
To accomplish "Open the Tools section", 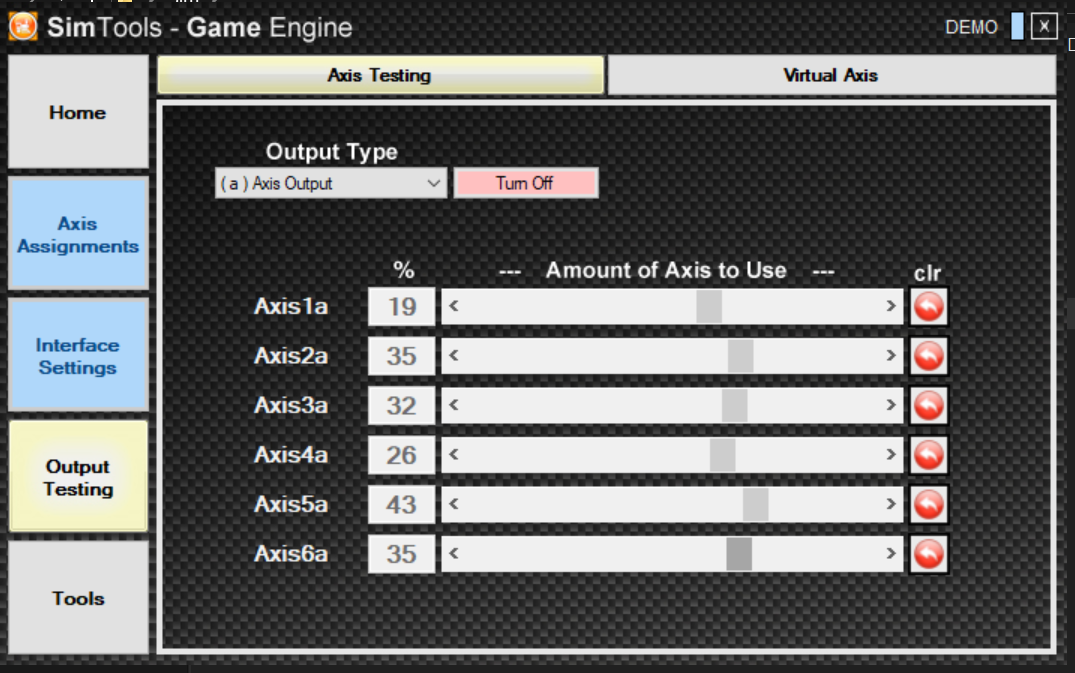I will [x=78, y=598].
